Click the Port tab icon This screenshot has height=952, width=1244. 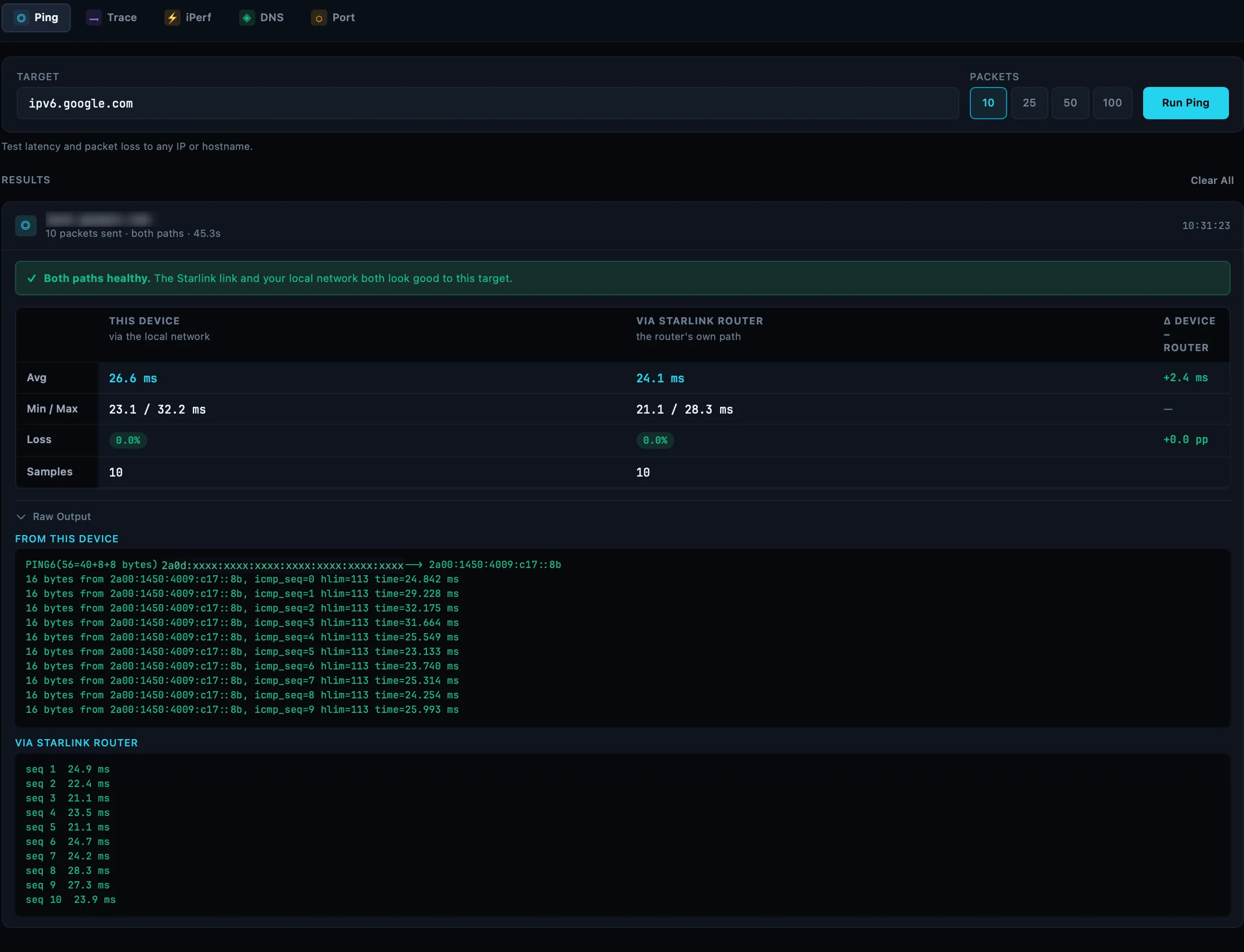[x=319, y=18]
